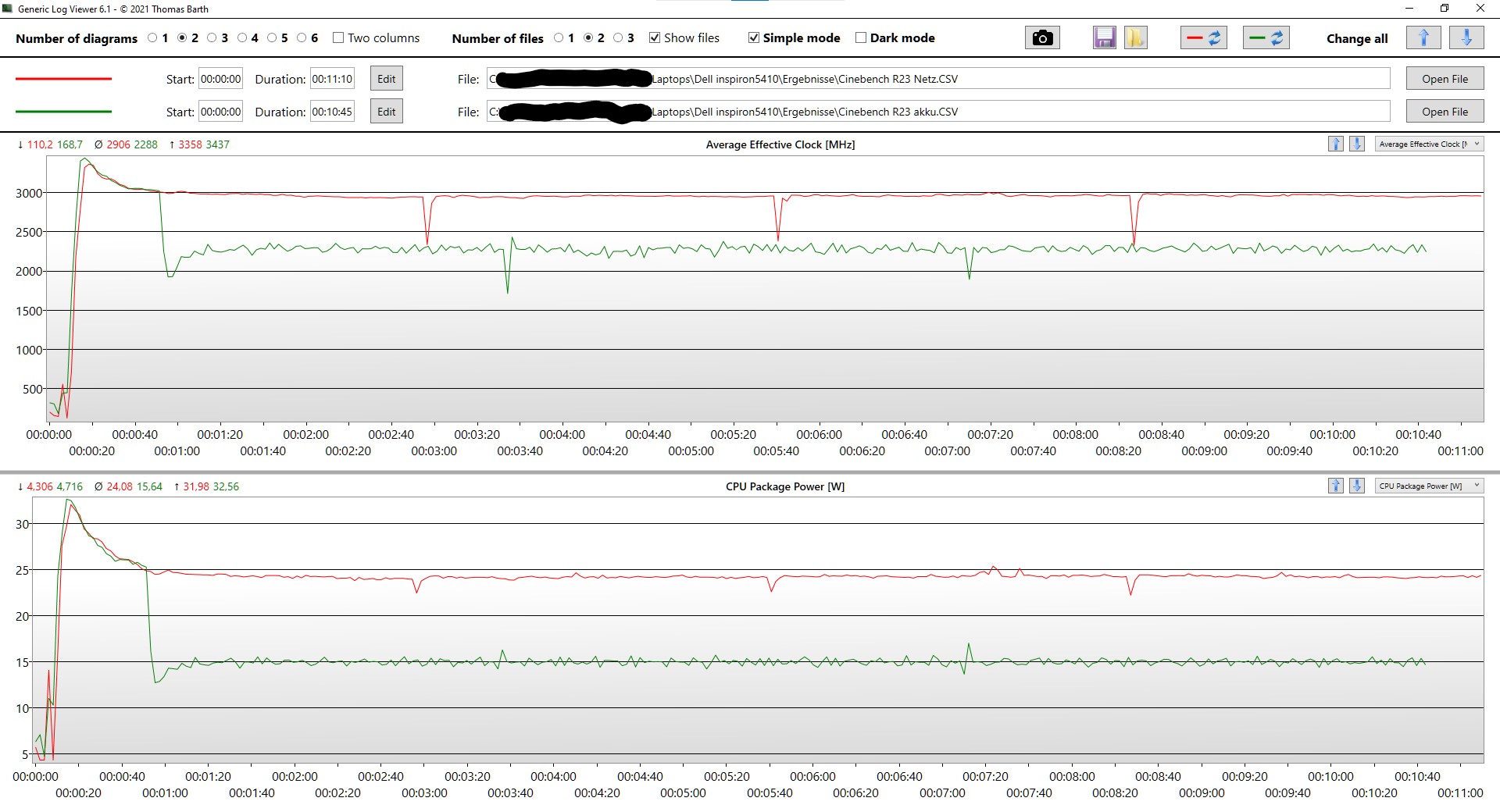Click the green line refresh button

point(1266,38)
